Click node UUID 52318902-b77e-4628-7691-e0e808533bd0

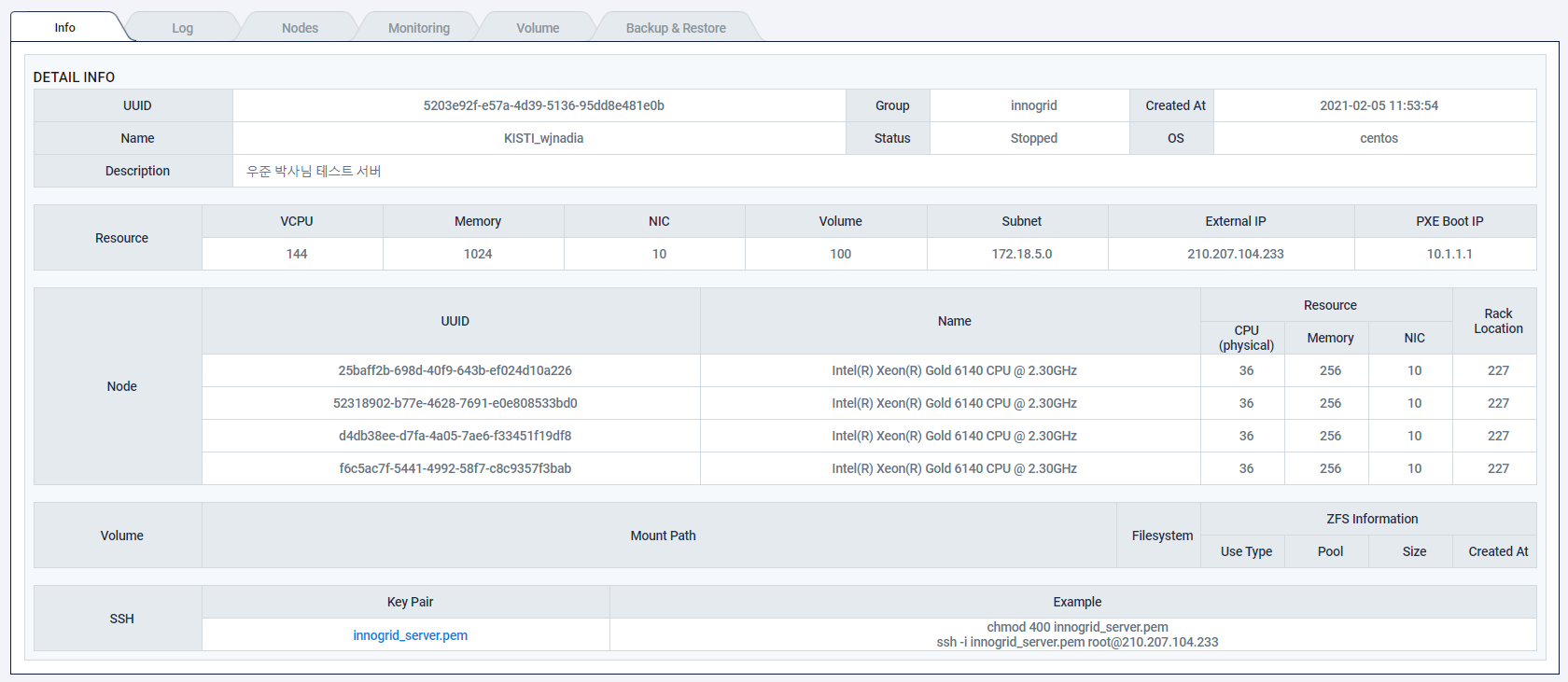tap(455, 403)
